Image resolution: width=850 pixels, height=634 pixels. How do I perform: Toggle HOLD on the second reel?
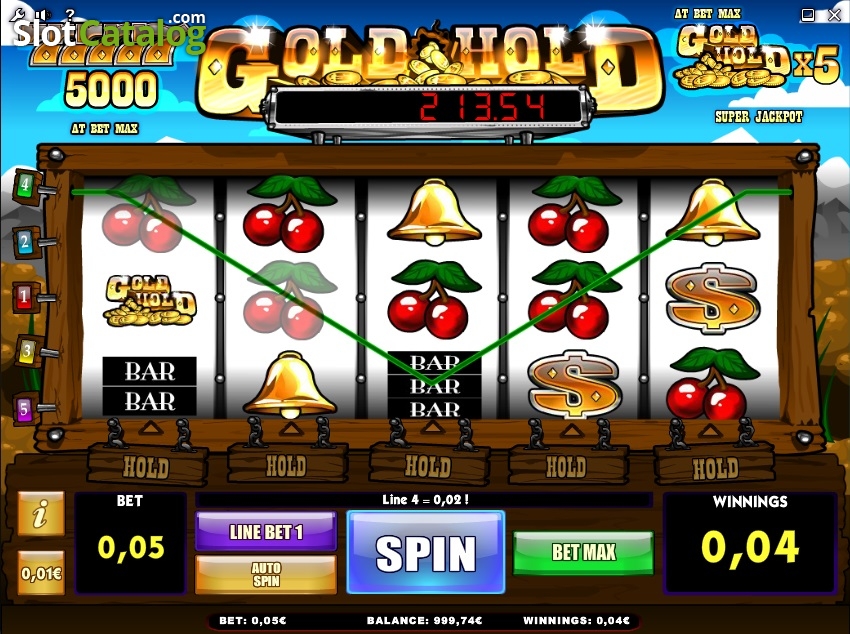287,464
